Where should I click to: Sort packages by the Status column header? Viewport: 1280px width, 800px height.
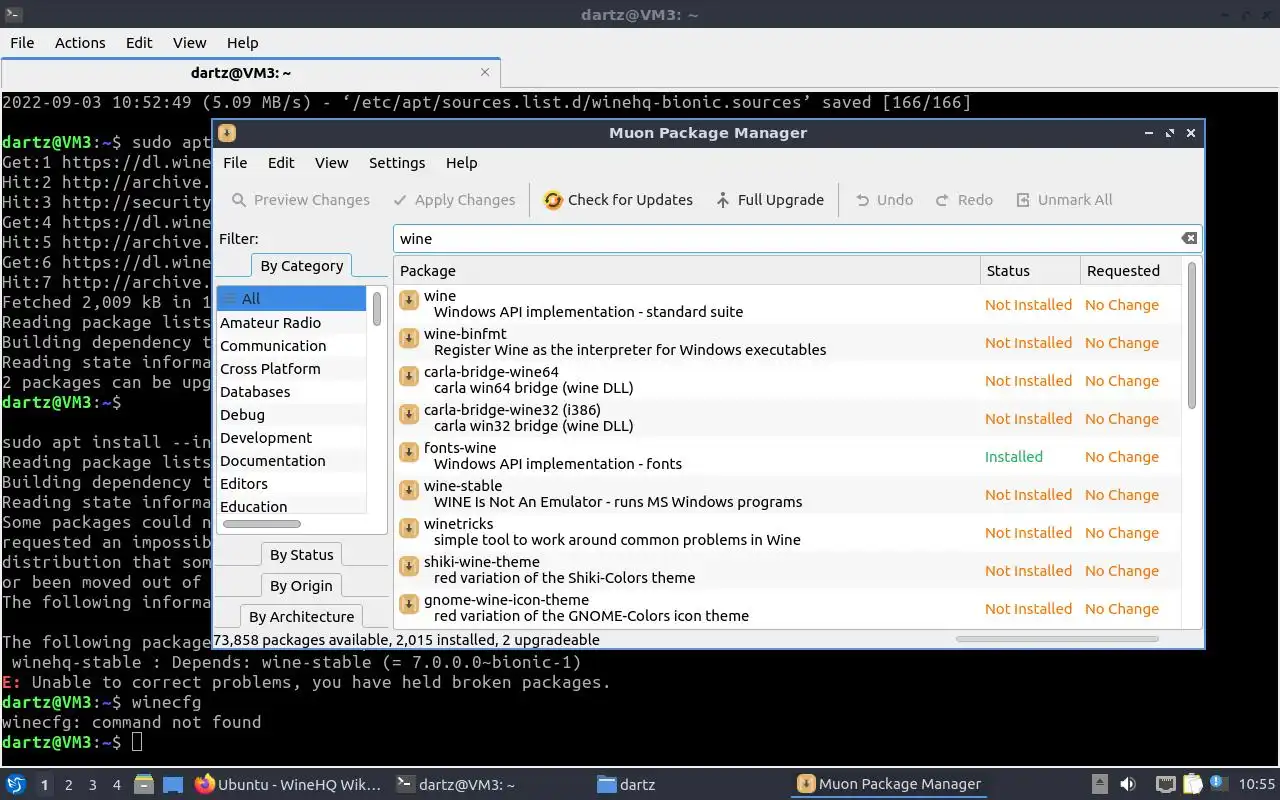pos(1030,271)
